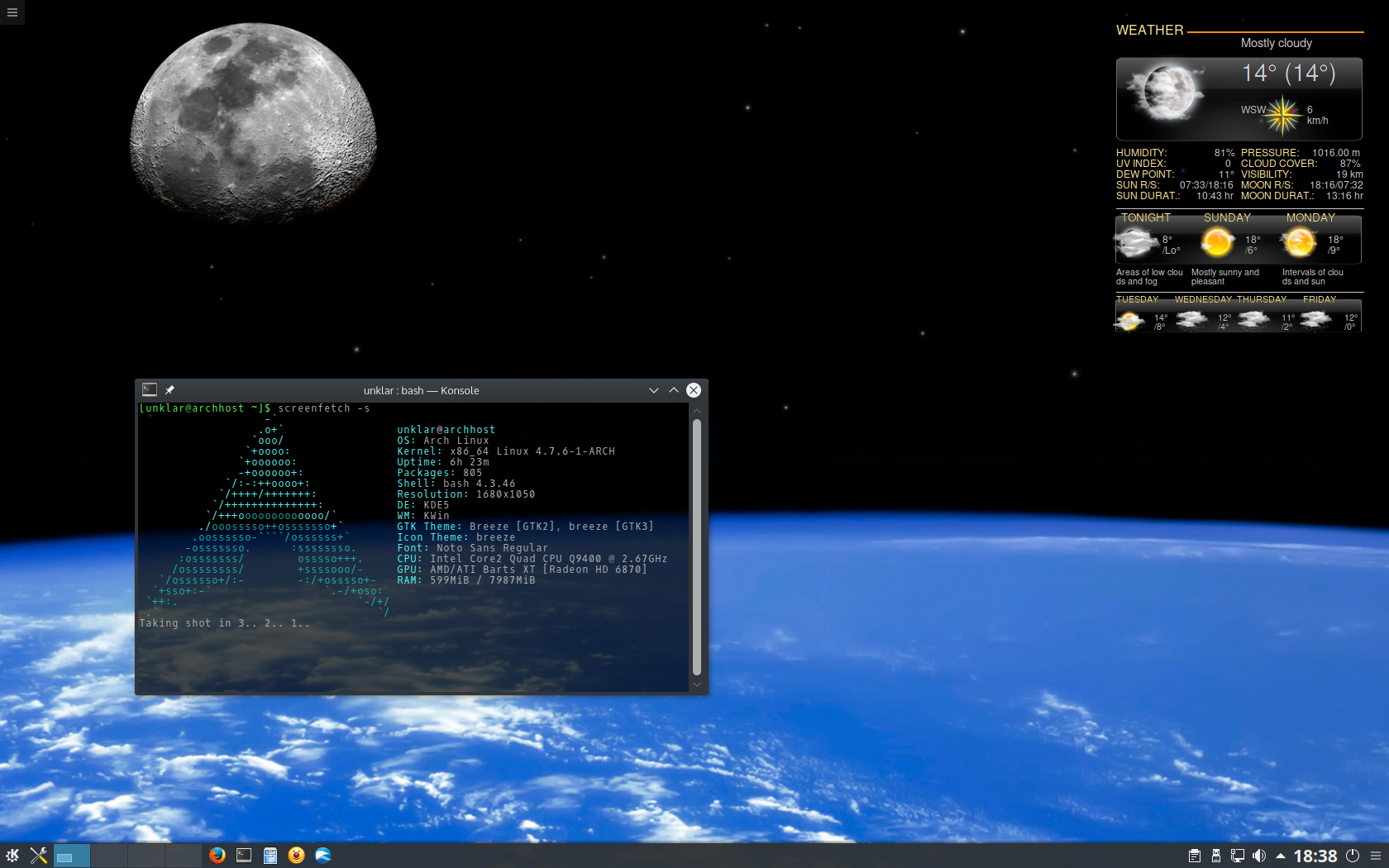Image resolution: width=1389 pixels, height=868 pixels.
Task: Click 'Intervals of clouds and sun' text
Action: (1313, 277)
